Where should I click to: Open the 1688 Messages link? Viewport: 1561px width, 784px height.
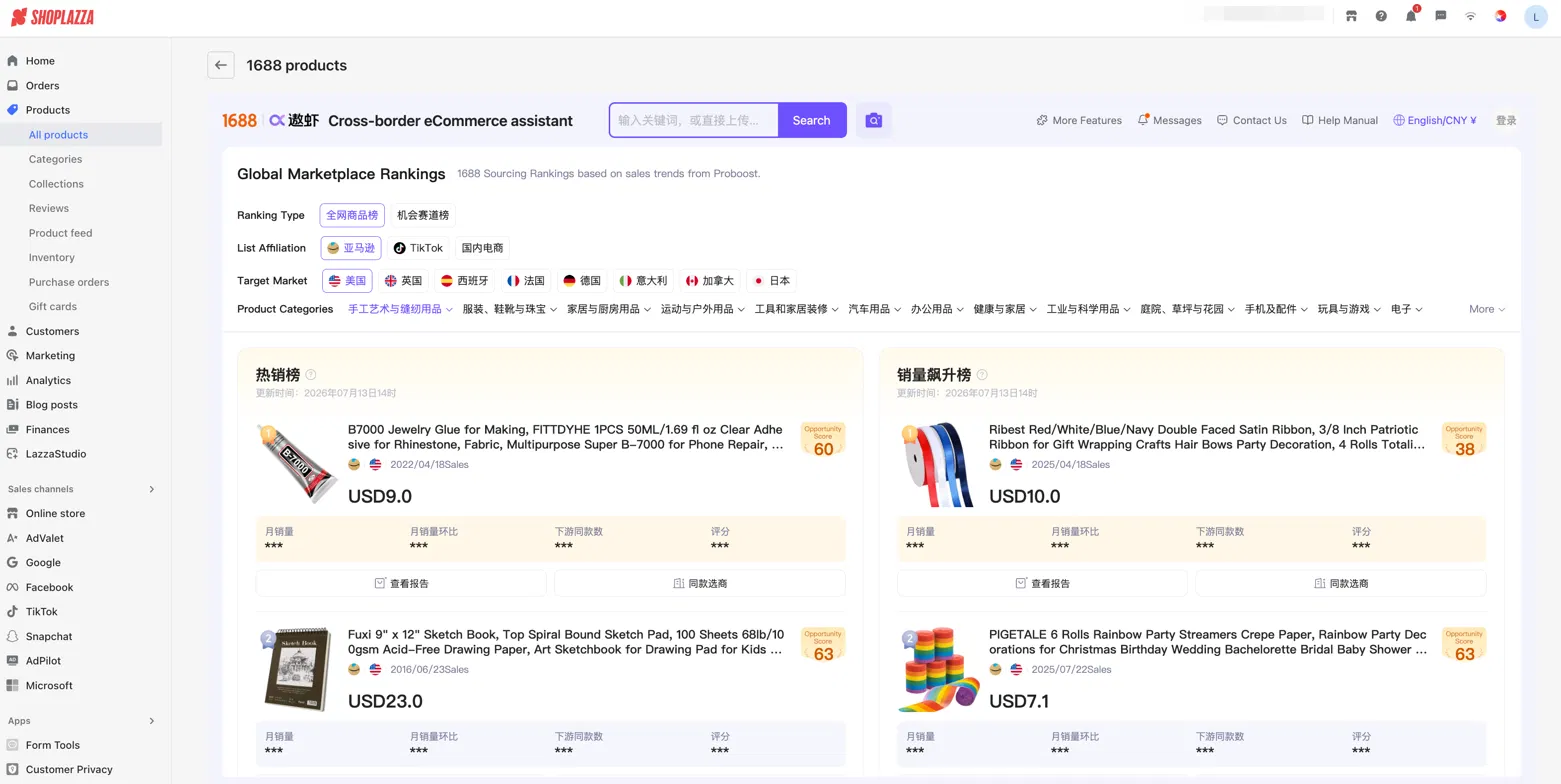click(1169, 120)
